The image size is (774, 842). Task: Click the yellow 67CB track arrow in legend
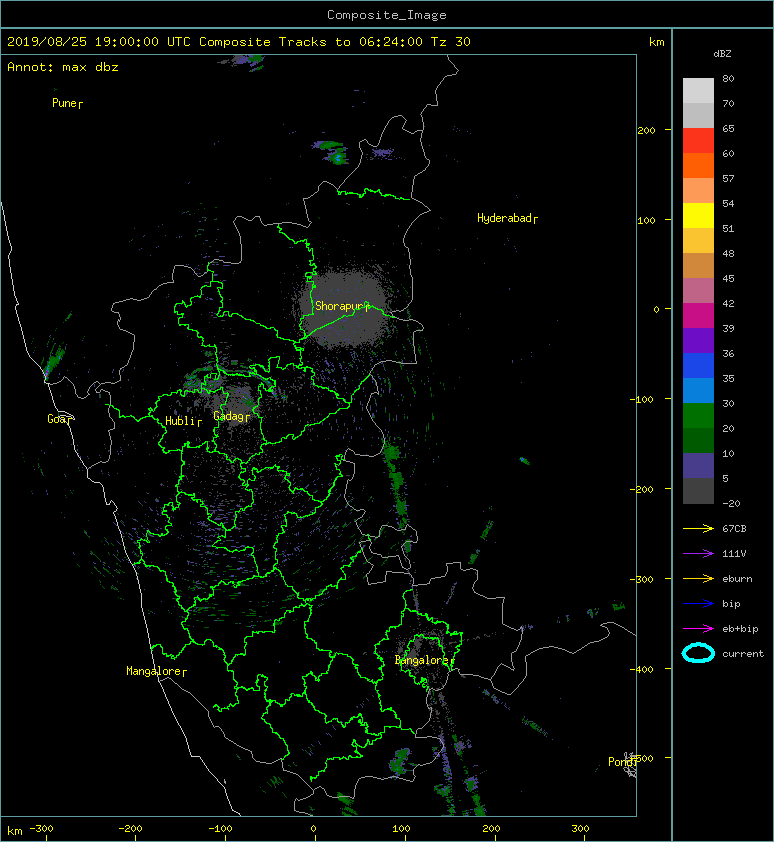(698, 529)
